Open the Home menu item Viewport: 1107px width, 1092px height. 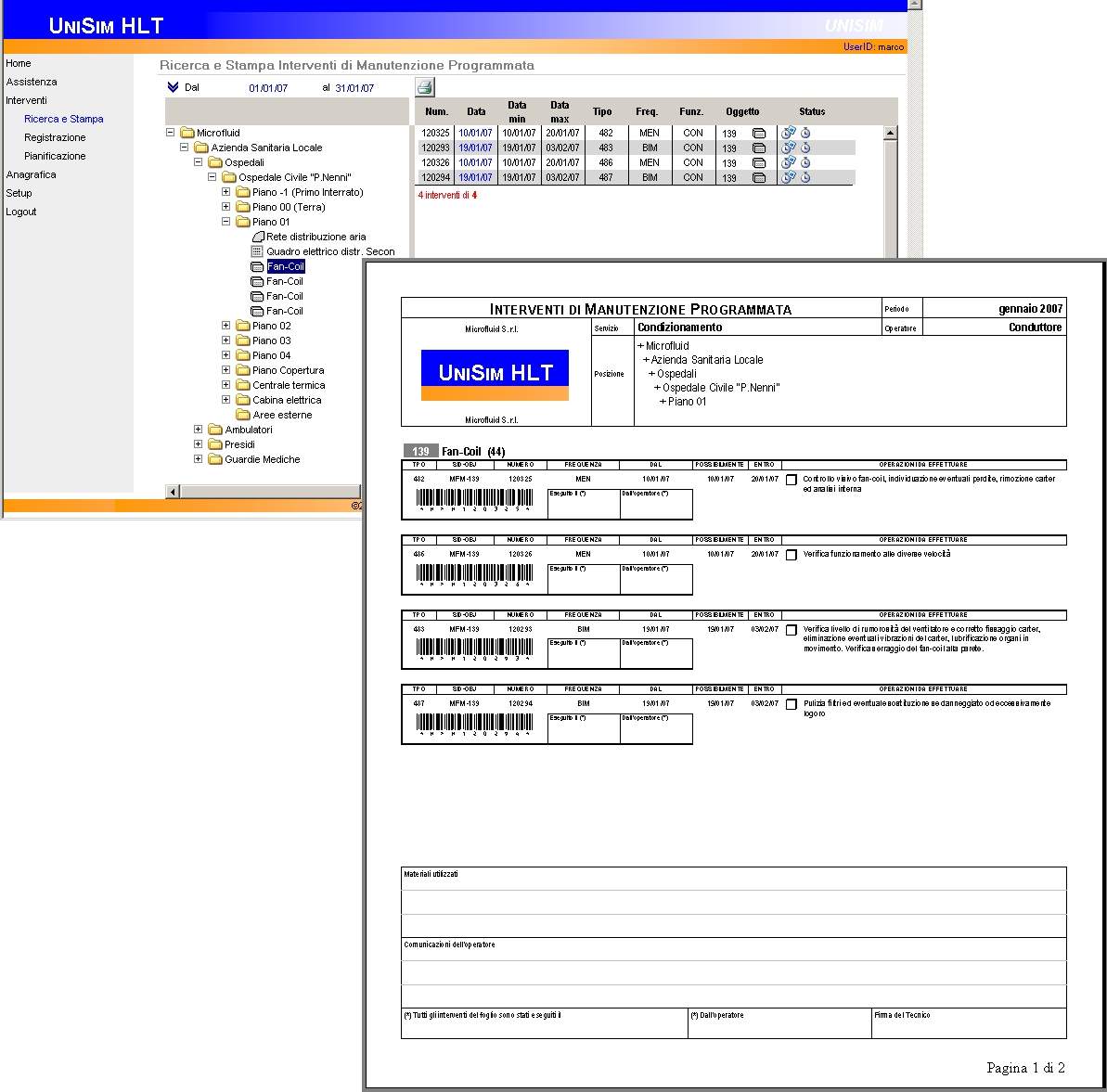click(19, 63)
